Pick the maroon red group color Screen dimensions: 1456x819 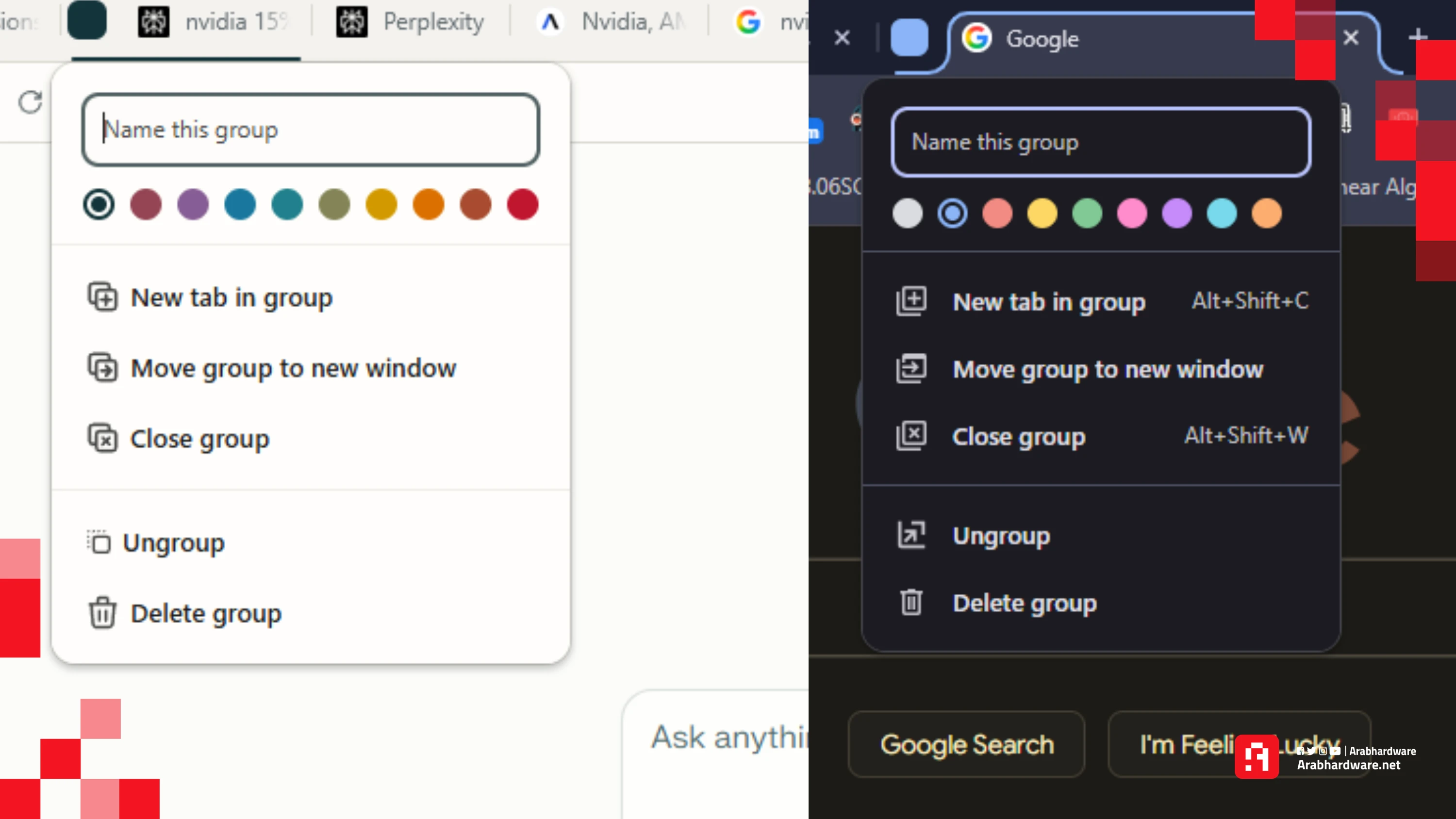(x=146, y=204)
